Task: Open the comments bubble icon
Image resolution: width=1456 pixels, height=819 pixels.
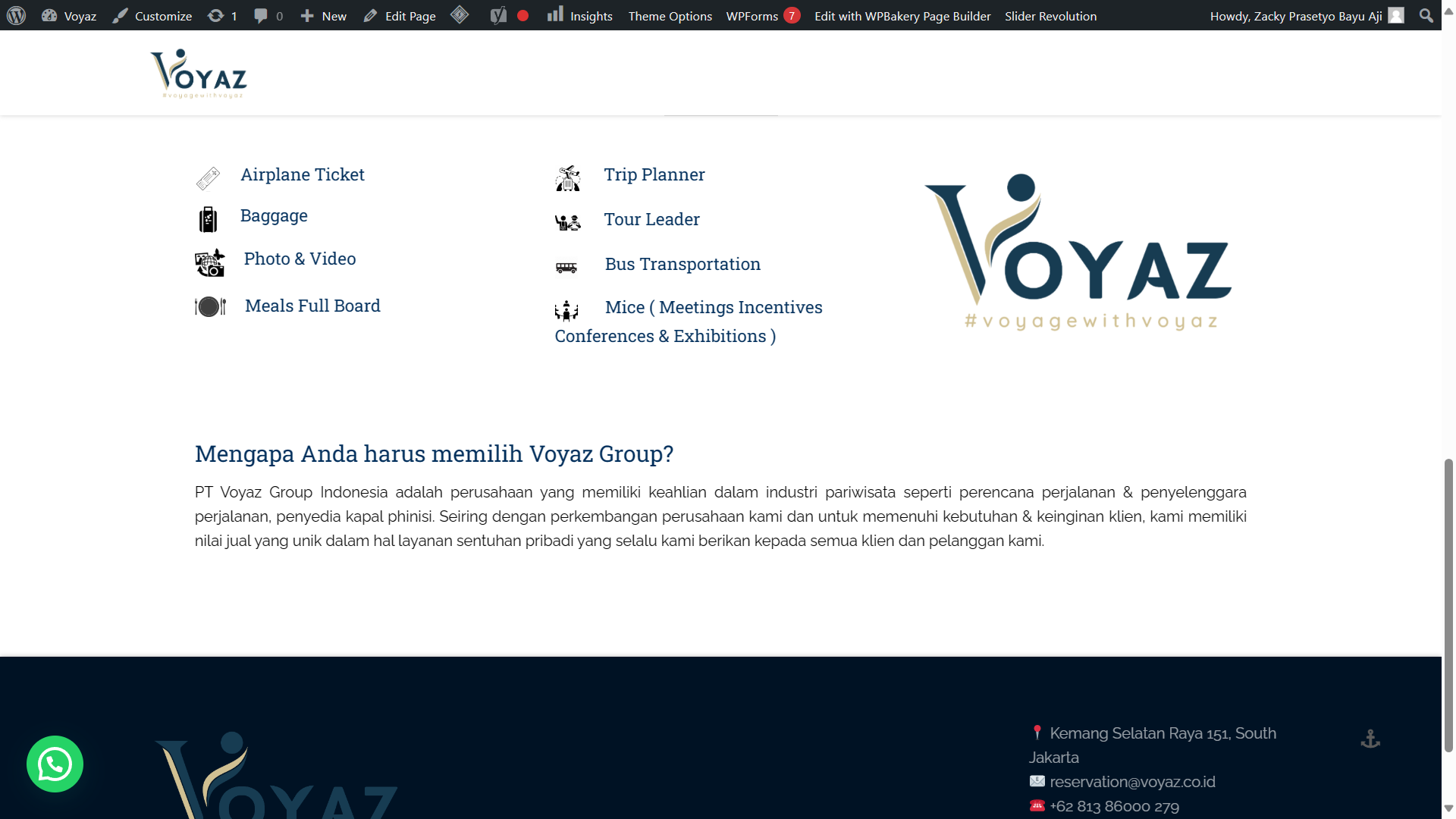Action: coord(265,15)
